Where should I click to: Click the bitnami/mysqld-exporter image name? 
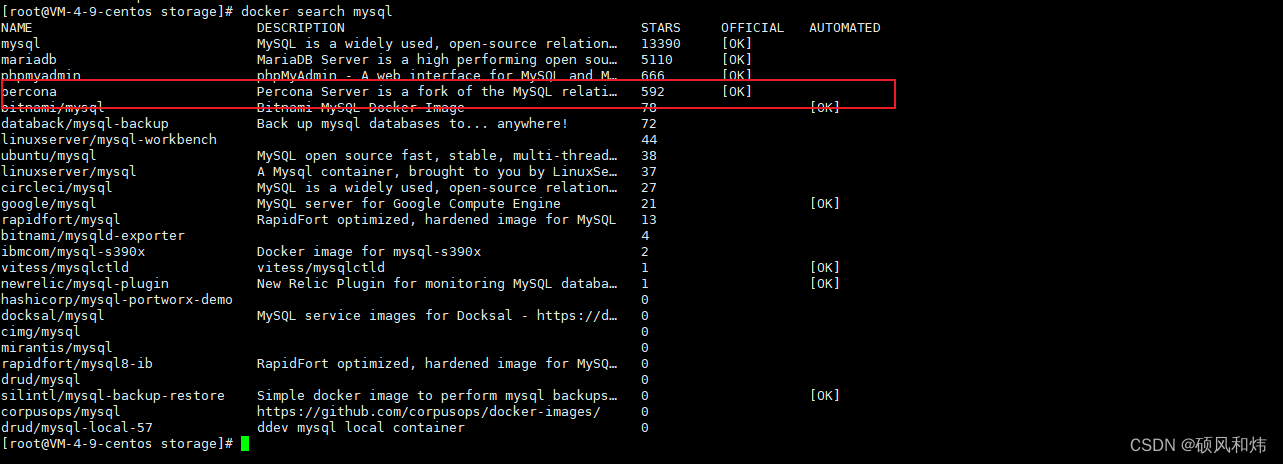93,236
